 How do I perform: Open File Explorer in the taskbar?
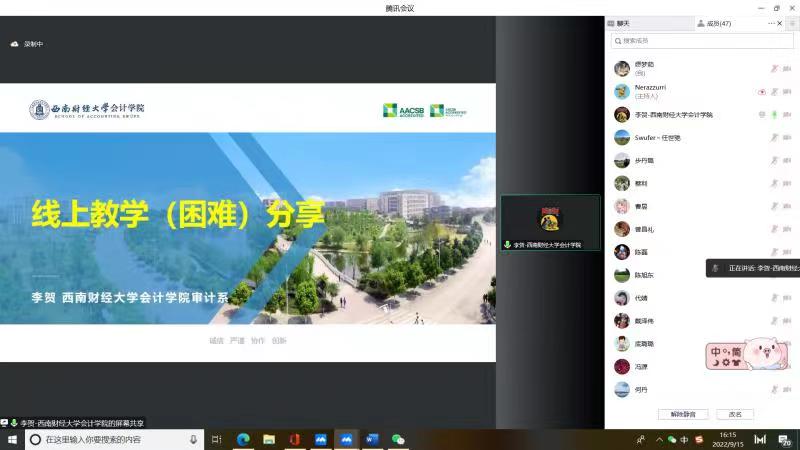[x=268, y=439]
